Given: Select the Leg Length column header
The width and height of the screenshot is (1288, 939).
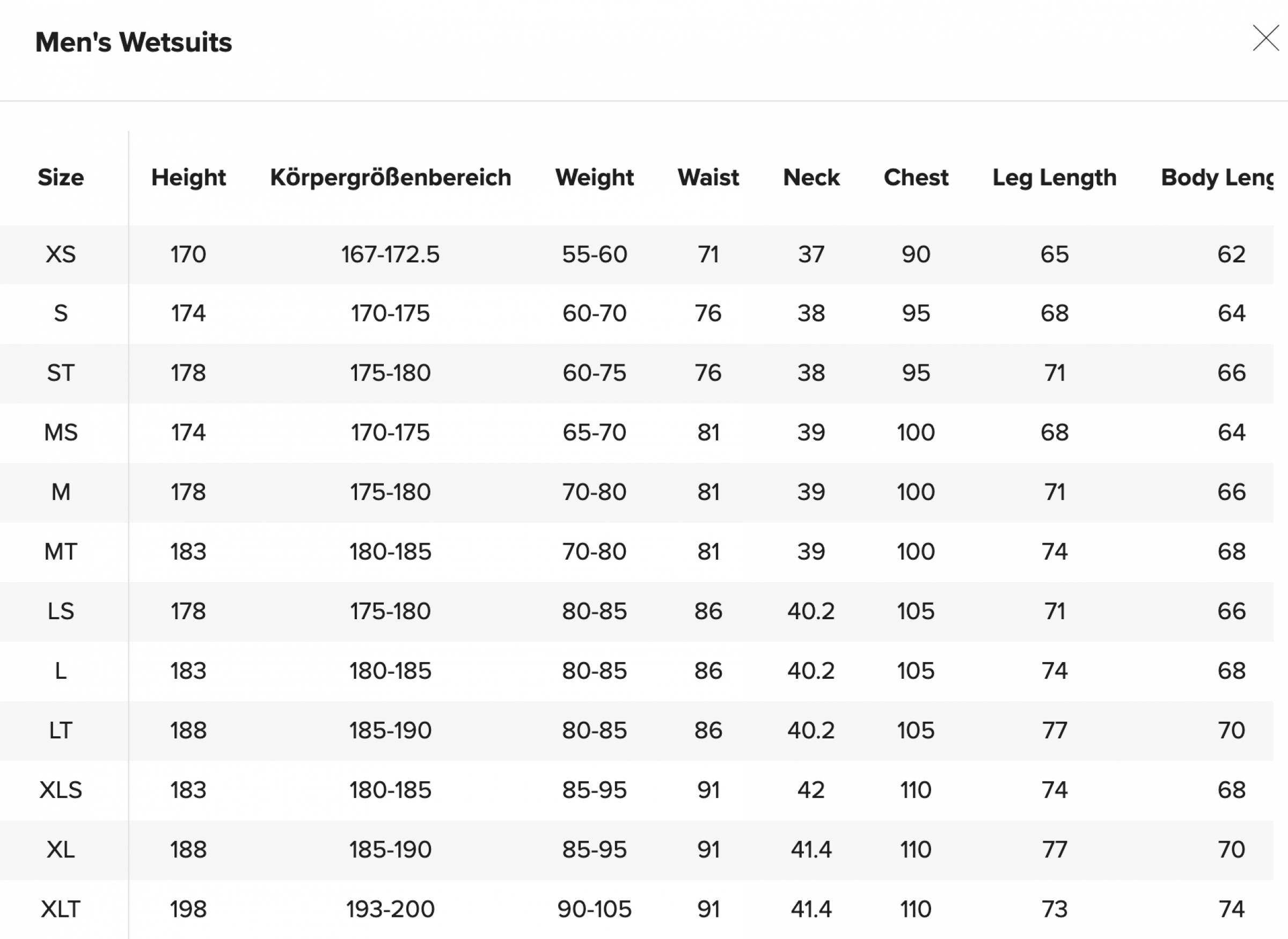Looking at the screenshot, I should coord(1055,178).
